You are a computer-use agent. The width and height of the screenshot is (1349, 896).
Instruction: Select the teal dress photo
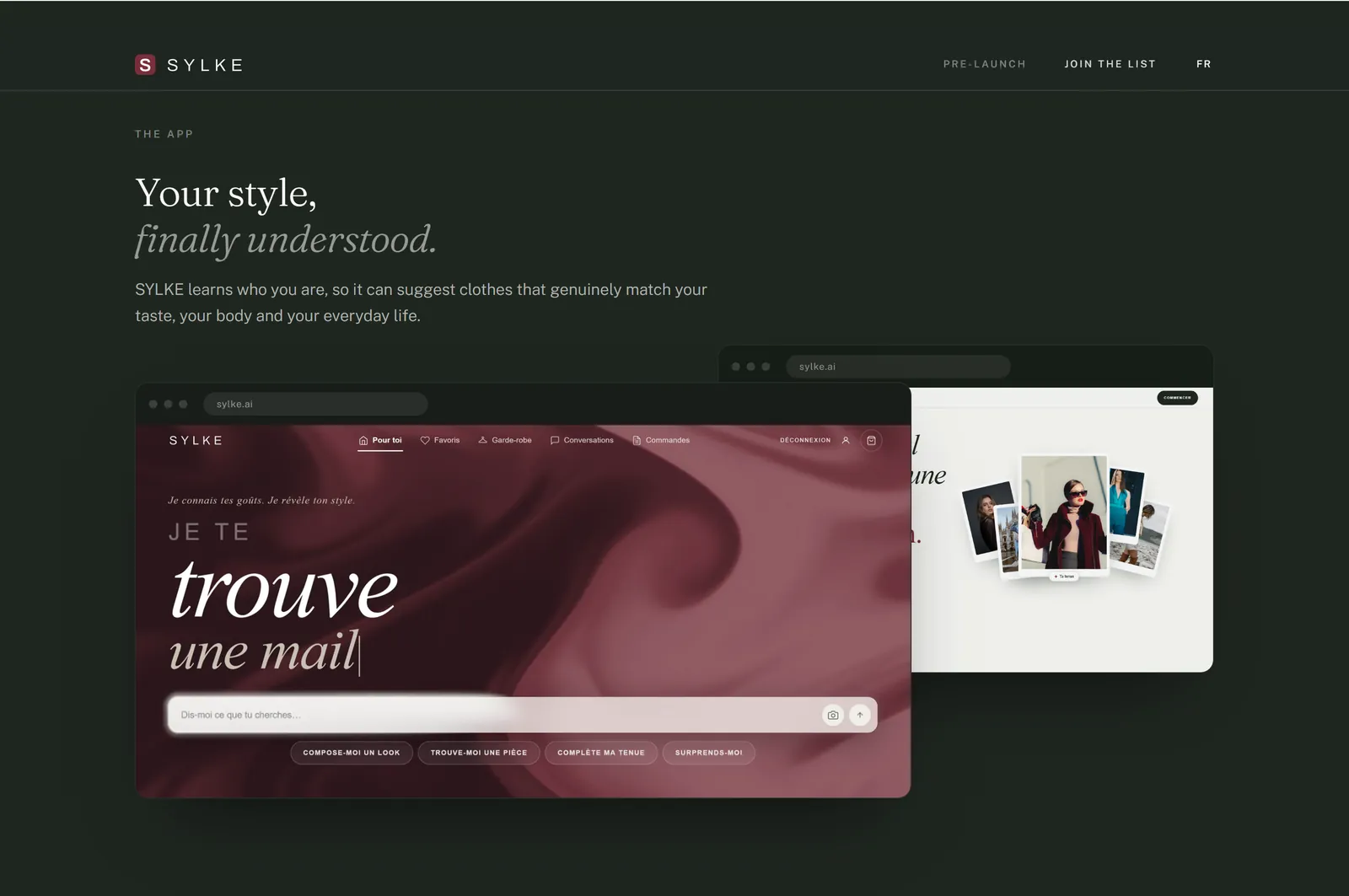(1126, 503)
